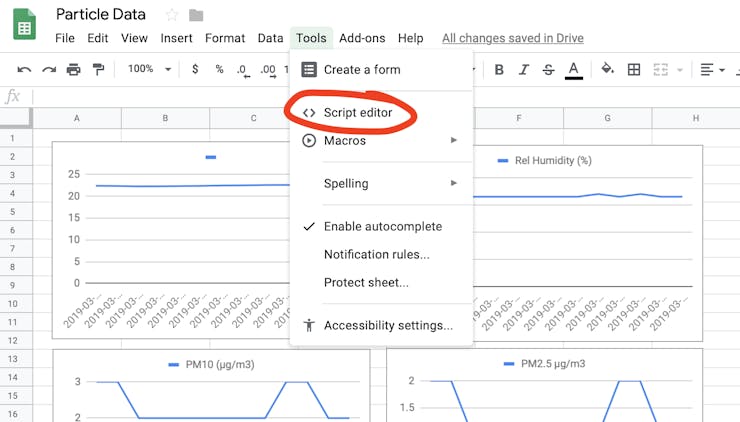Toggle the Enable autocomplete option

click(x=382, y=226)
